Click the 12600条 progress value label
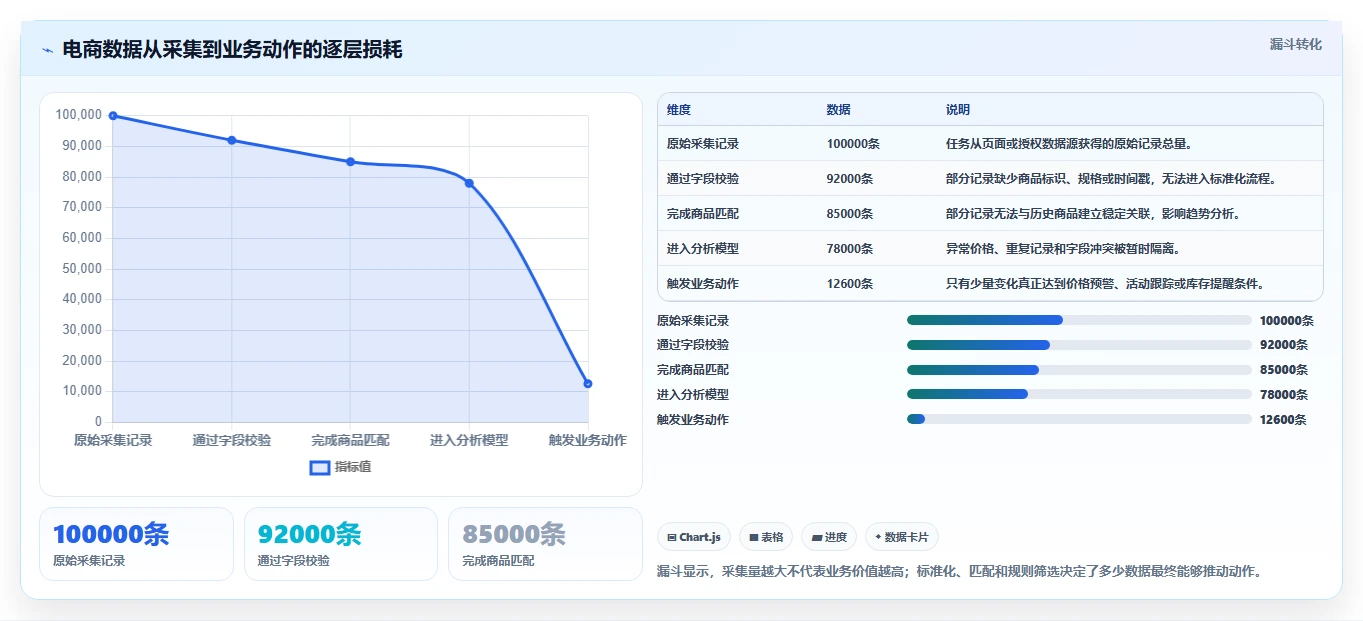The width and height of the screenshot is (1363, 621). (x=1284, y=420)
